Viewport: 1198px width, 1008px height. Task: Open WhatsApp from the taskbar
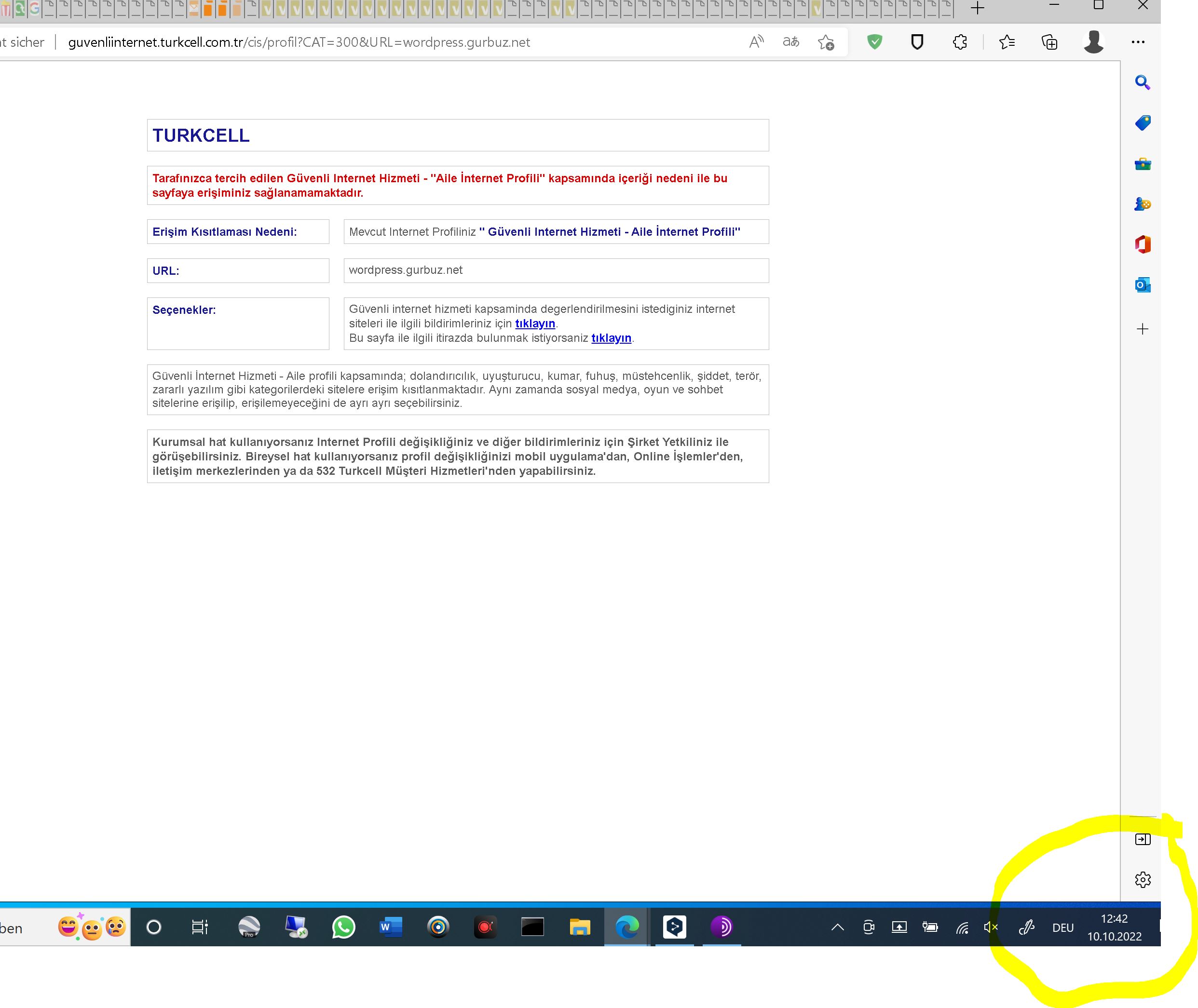tap(343, 927)
